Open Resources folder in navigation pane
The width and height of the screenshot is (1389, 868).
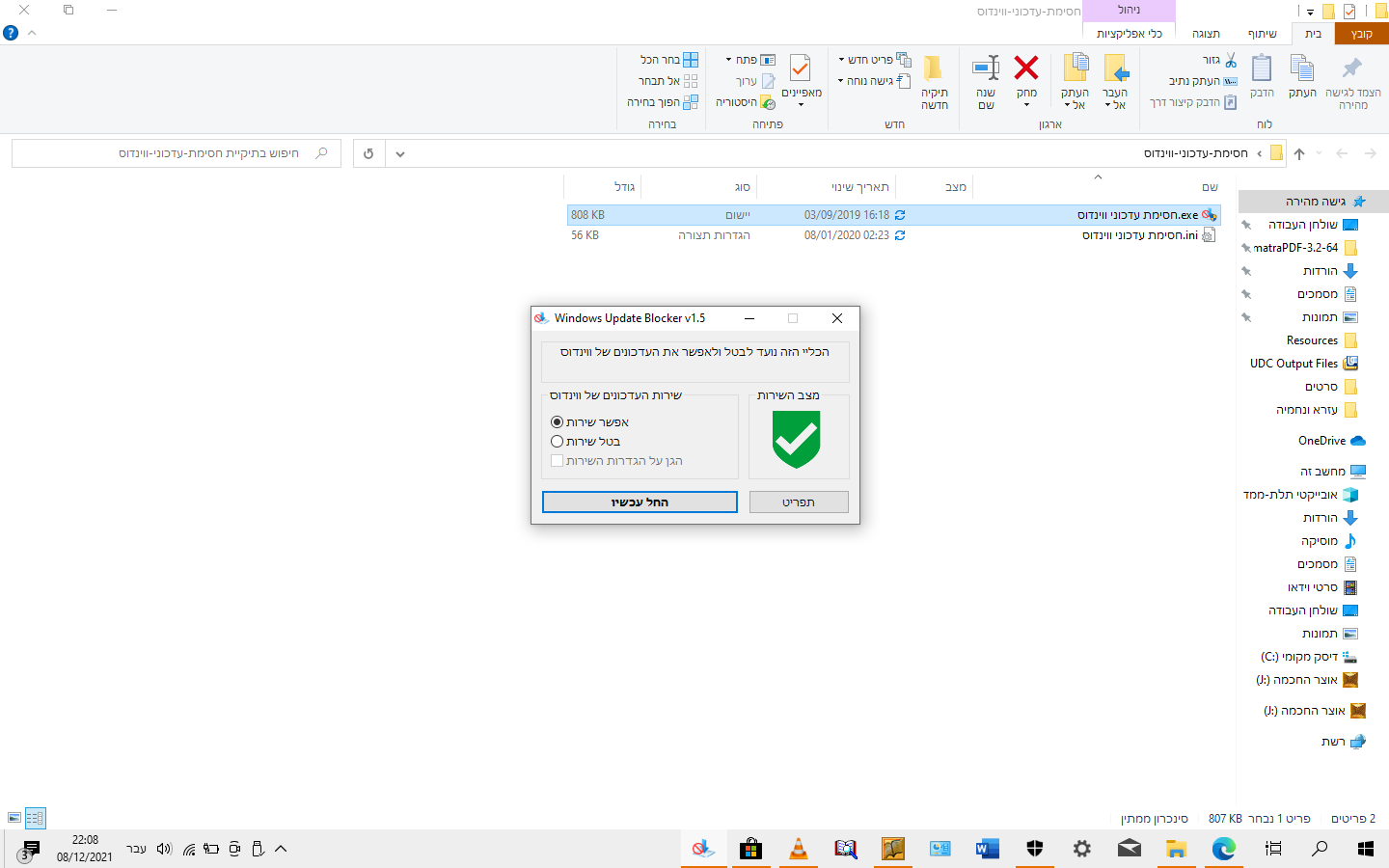click(1321, 340)
